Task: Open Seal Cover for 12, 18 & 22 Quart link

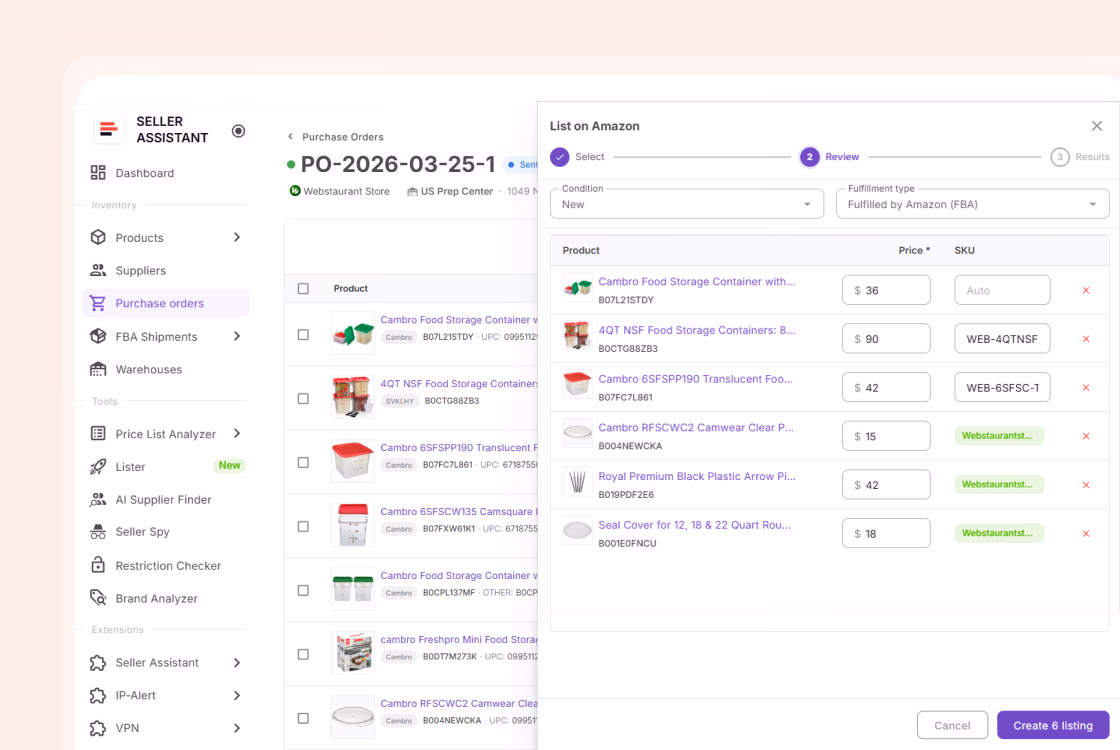Action: pos(694,524)
